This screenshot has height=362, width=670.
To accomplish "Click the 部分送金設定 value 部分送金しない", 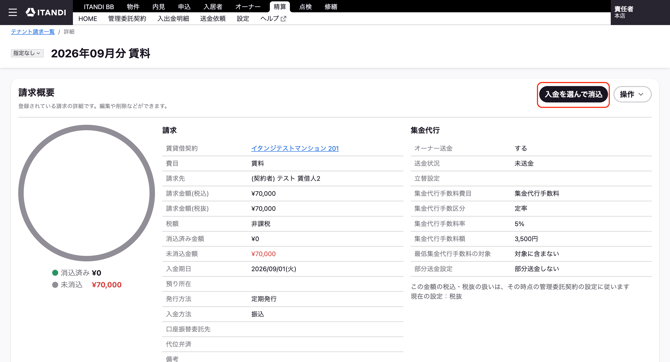I will click(537, 269).
